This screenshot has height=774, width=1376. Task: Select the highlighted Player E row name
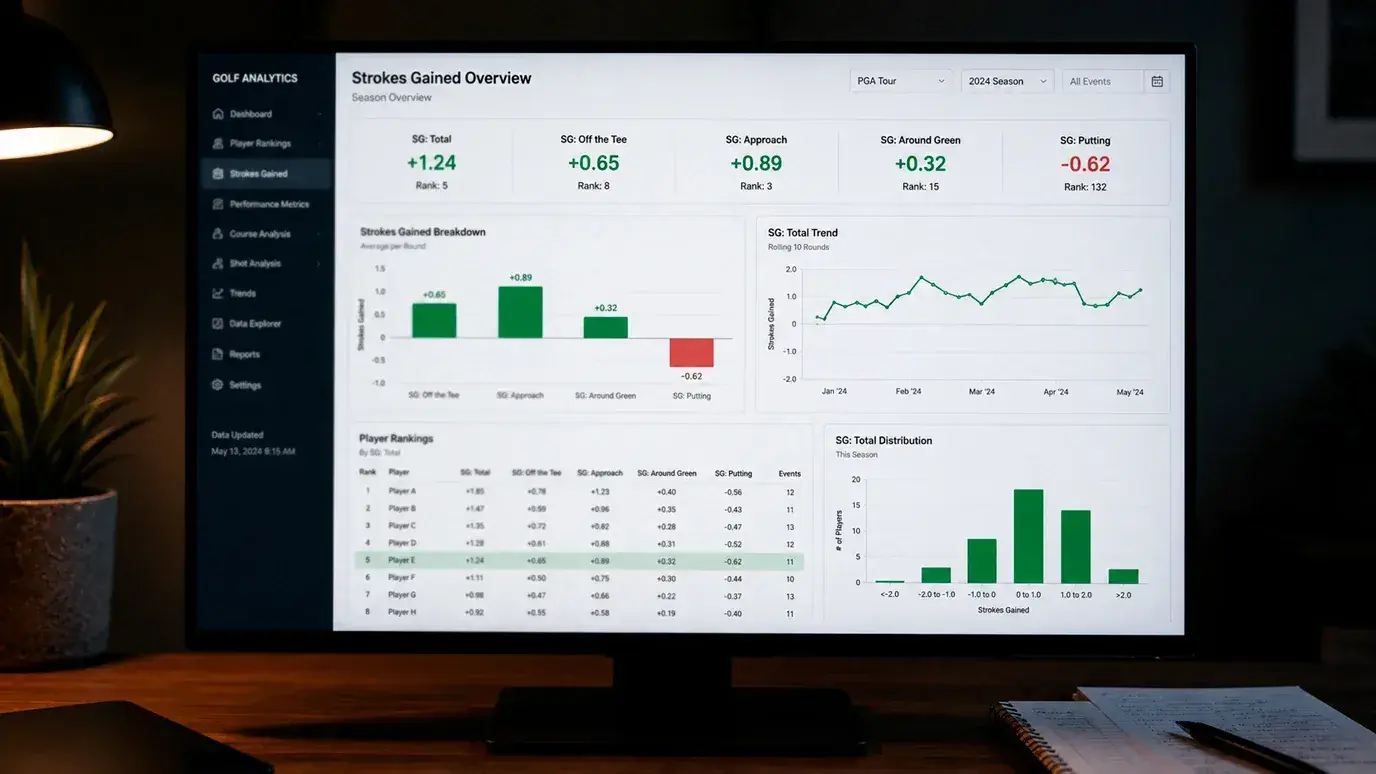tap(402, 561)
